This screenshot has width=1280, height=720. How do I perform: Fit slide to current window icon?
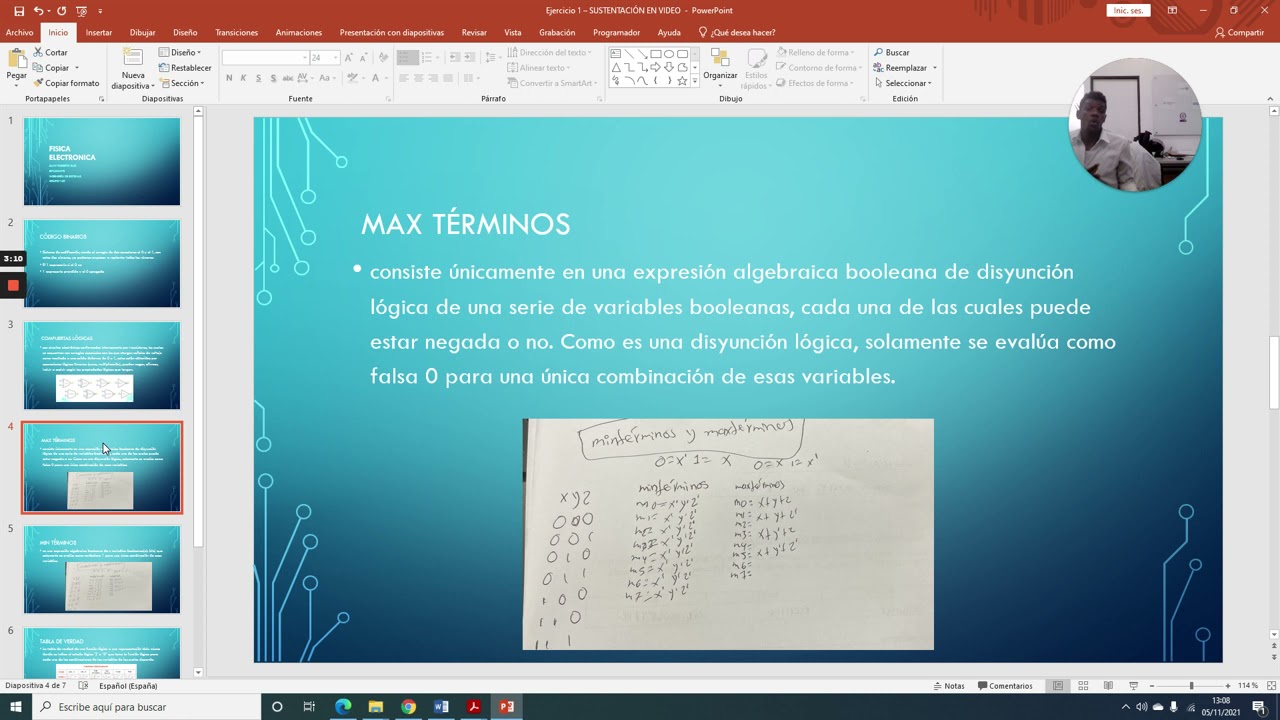click(1269, 686)
